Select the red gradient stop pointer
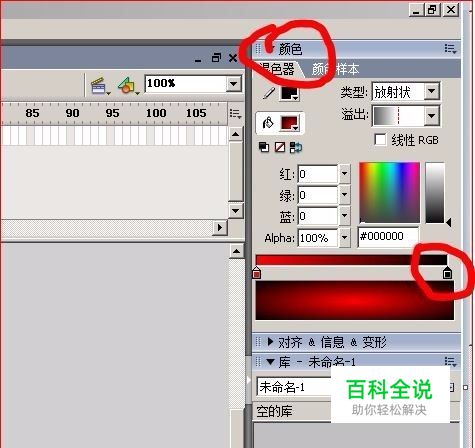Viewport: 475px width, 448px height. pos(256,273)
